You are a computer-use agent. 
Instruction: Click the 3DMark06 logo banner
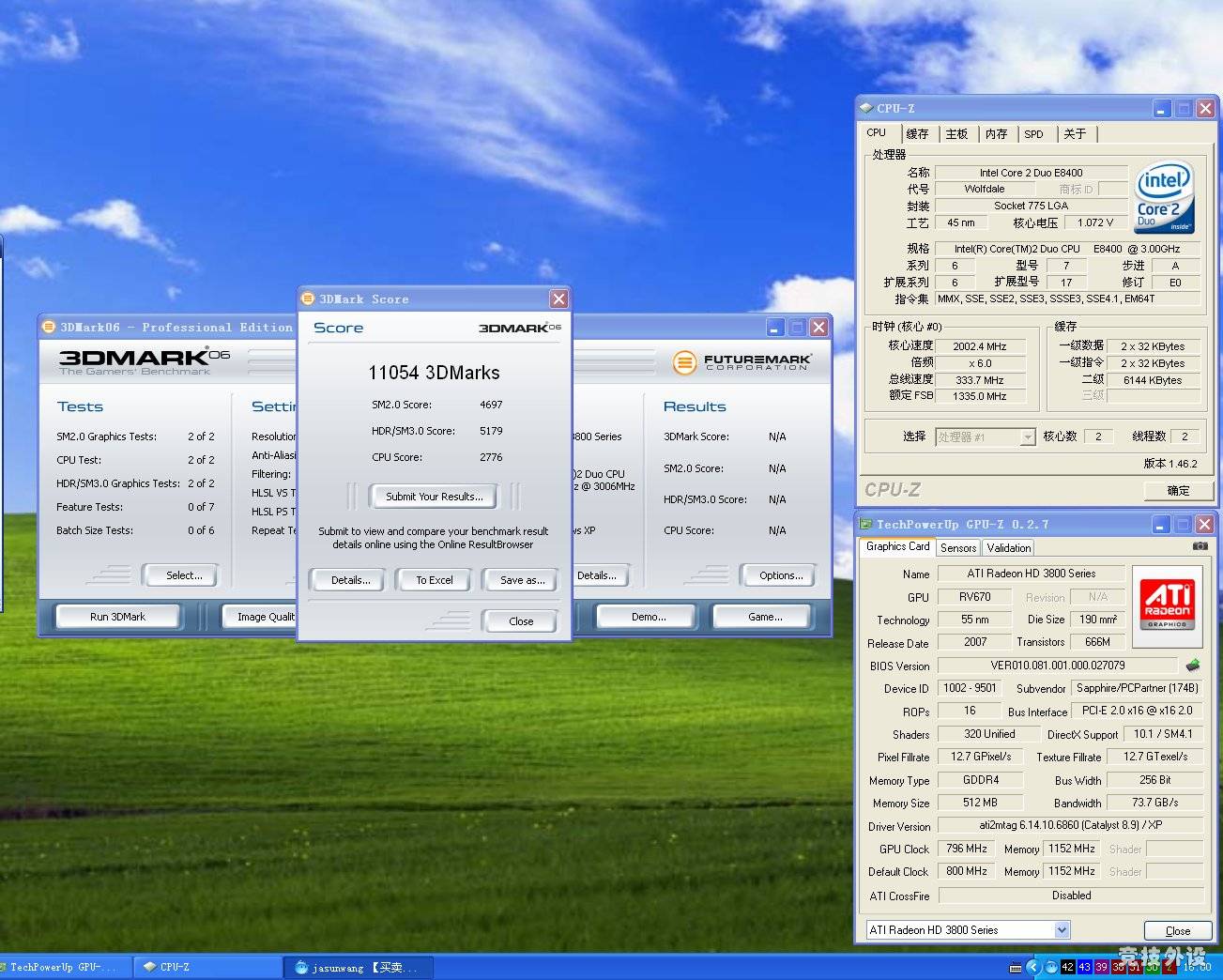145,361
